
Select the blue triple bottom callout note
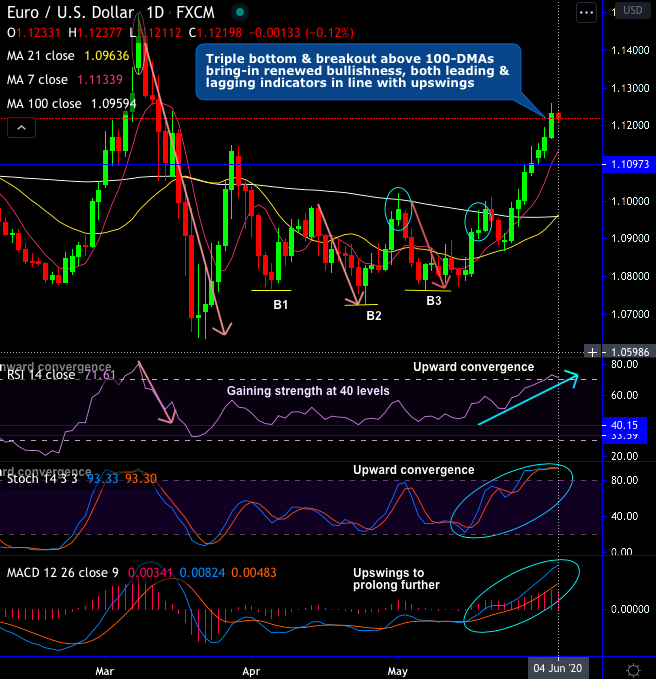[358, 72]
